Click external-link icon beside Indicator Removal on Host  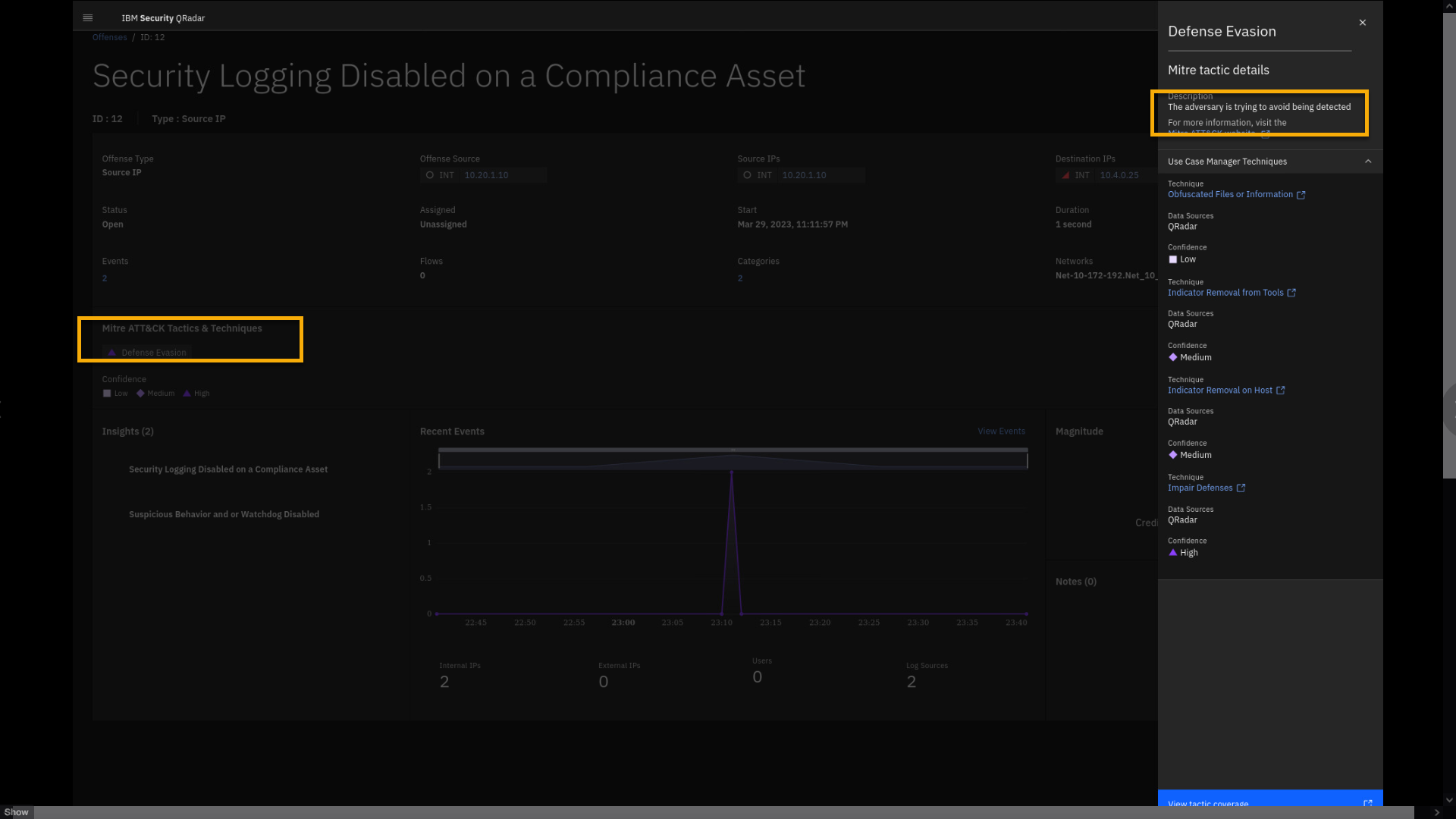[1281, 391]
